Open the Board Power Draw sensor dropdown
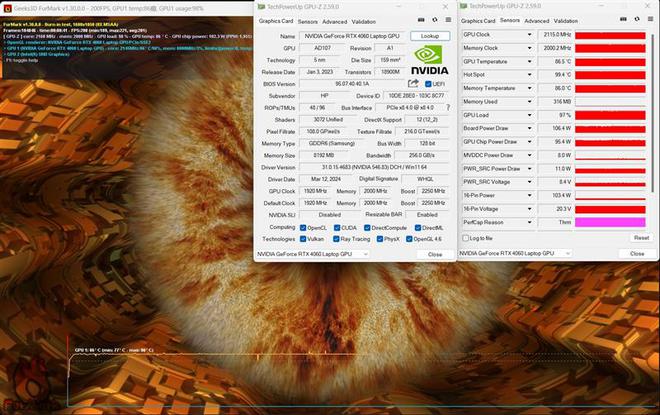 click(x=530, y=128)
